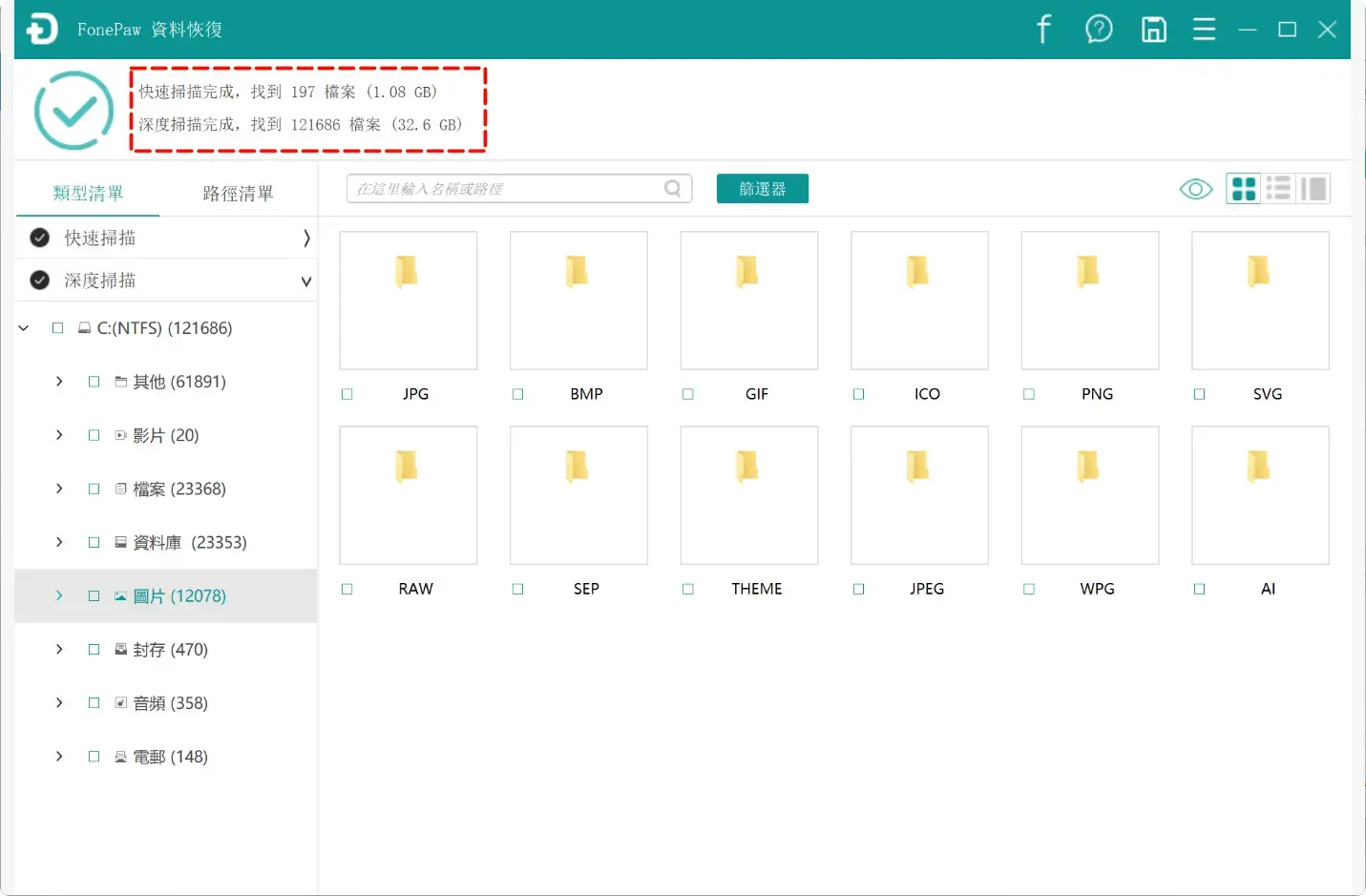This screenshot has width=1366, height=896.
Task: Click the save scan session icon
Action: pyautogui.click(x=1153, y=30)
